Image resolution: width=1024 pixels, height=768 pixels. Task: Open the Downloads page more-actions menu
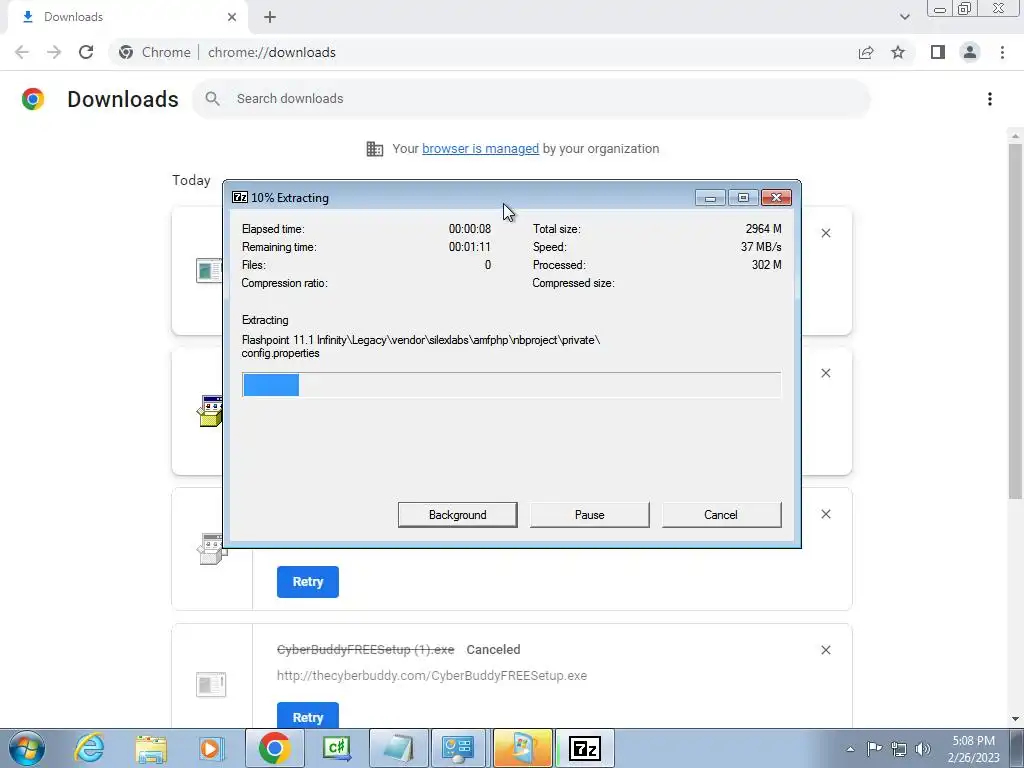pyautogui.click(x=989, y=99)
